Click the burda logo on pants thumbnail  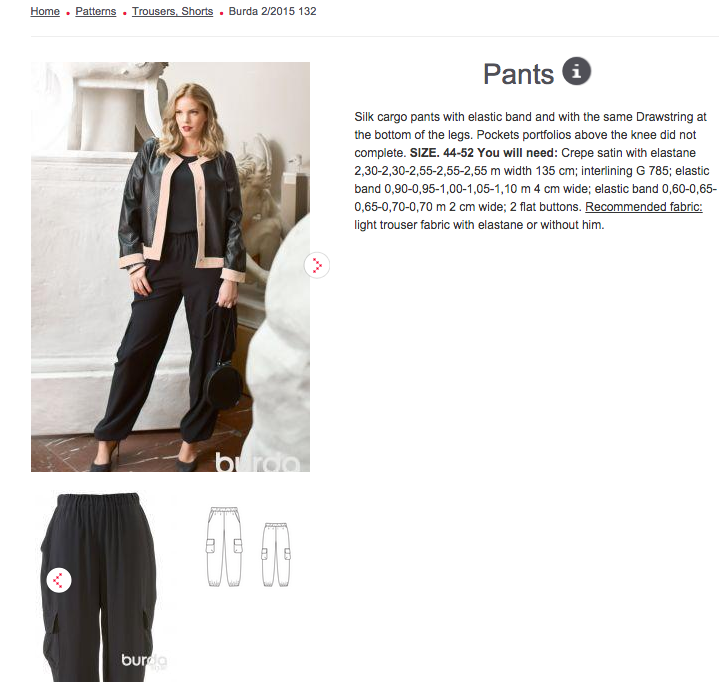click(x=144, y=660)
